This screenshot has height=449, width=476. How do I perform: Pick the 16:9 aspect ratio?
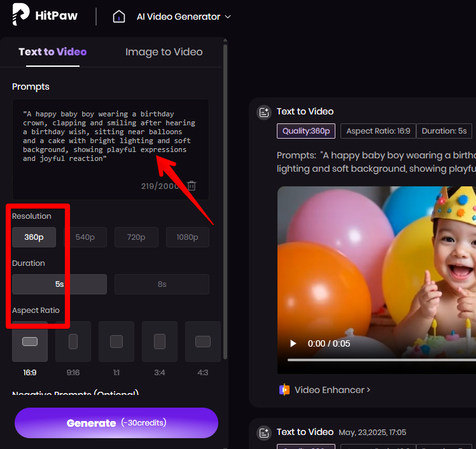click(x=30, y=342)
